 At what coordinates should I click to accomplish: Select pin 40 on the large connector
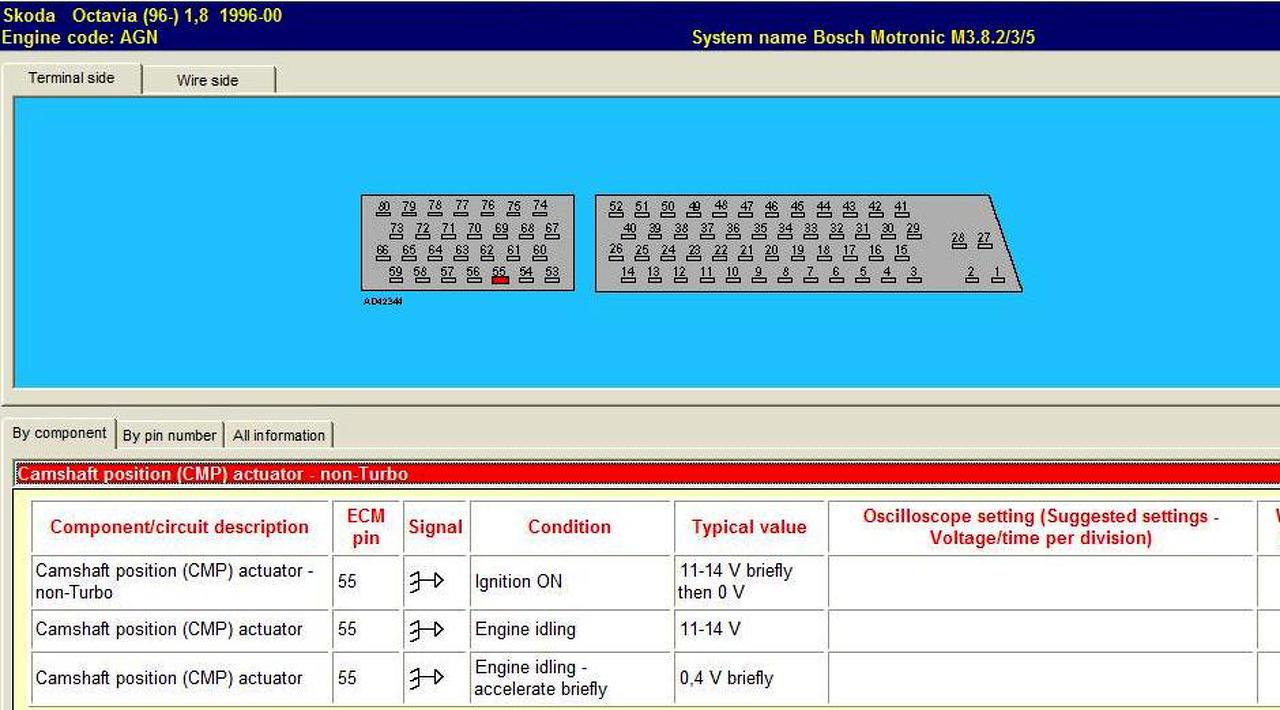(x=629, y=231)
